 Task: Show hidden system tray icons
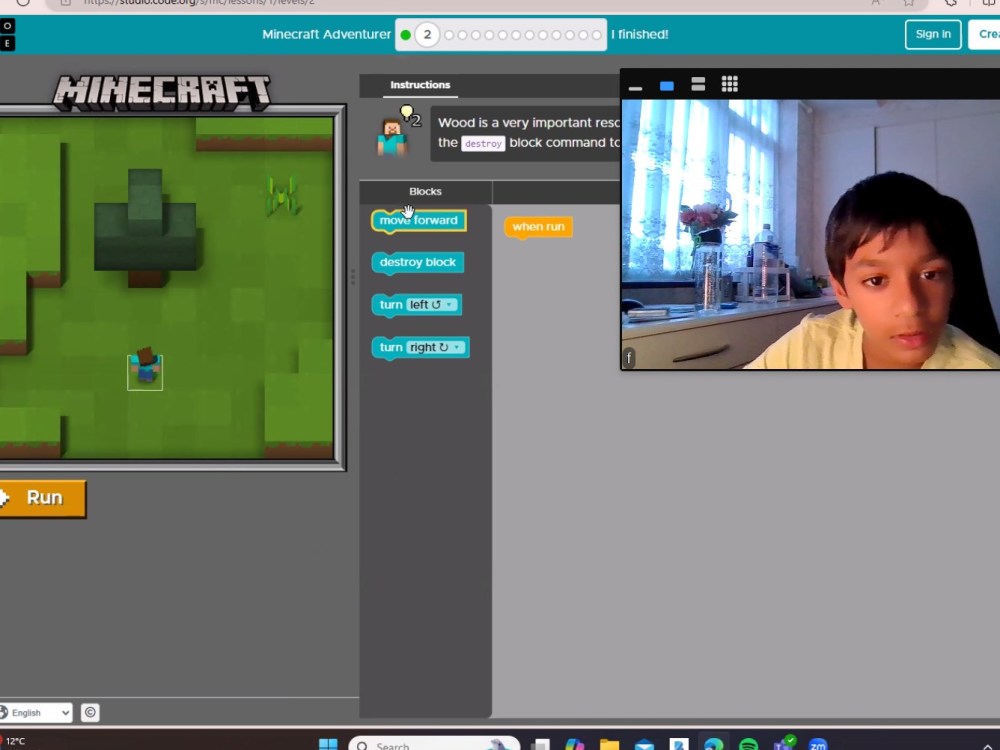987,746
